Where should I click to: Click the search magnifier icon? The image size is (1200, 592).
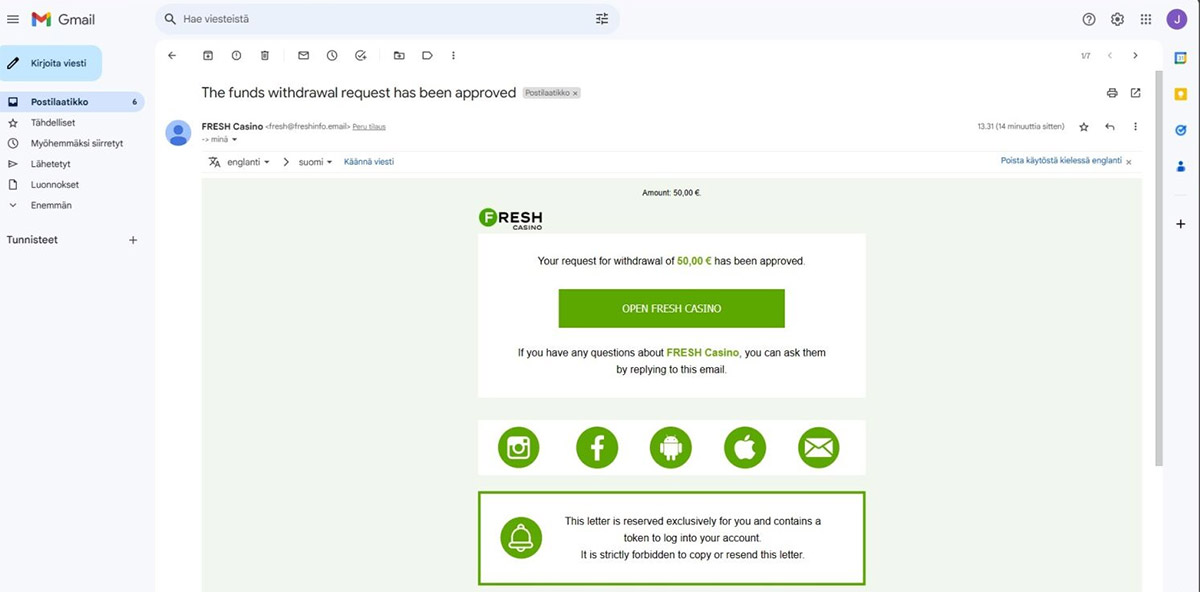170,19
